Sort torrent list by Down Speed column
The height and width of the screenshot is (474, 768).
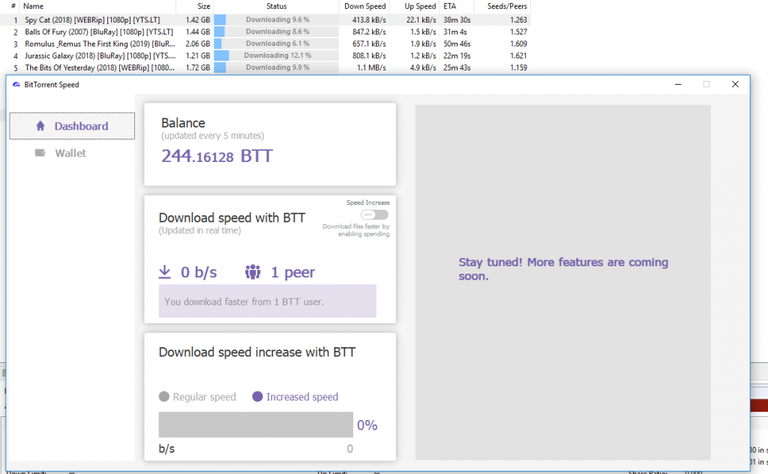tap(364, 6)
